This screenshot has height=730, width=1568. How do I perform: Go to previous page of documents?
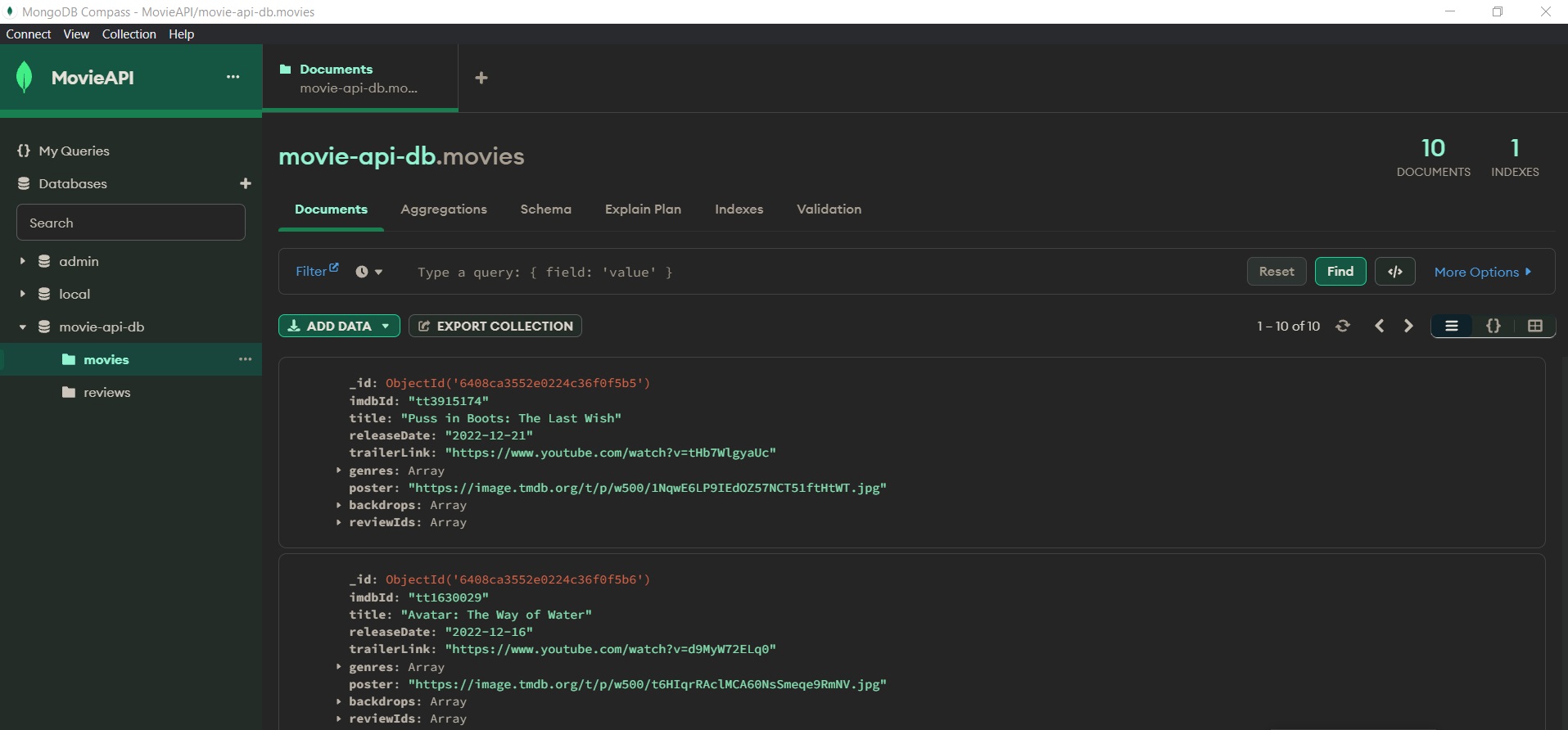click(1380, 326)
